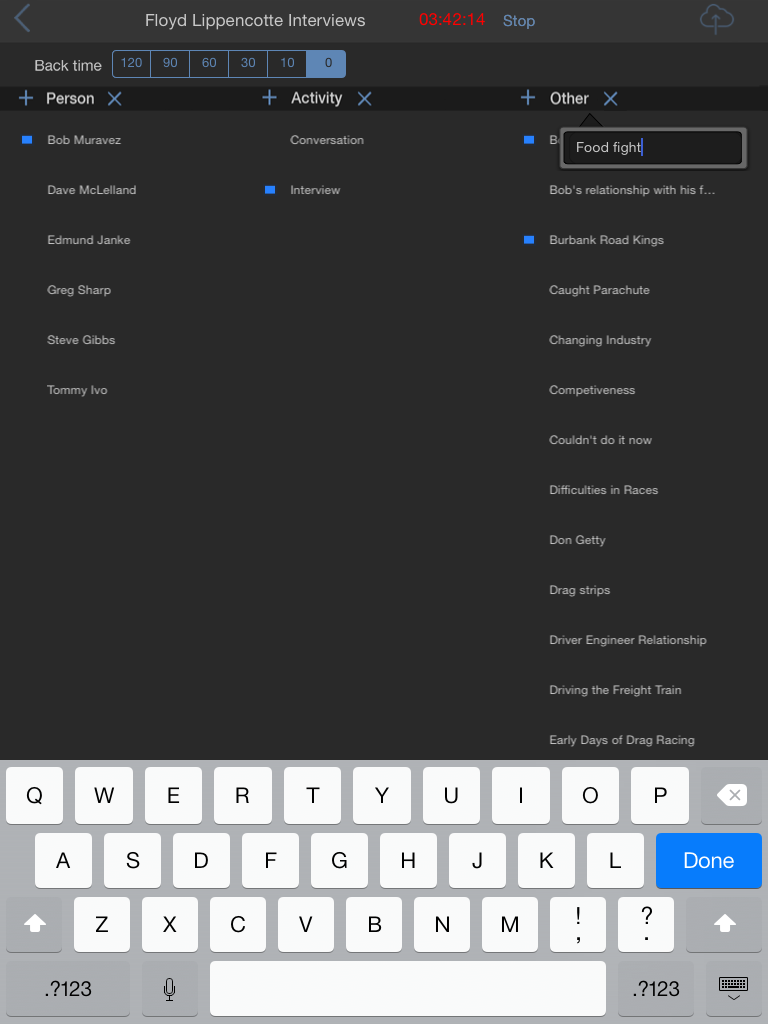Viewport: 768px width, 1024px height.
Task: Tap the back arrow icon
Action: pyautogui.click(x=22, y=18)
